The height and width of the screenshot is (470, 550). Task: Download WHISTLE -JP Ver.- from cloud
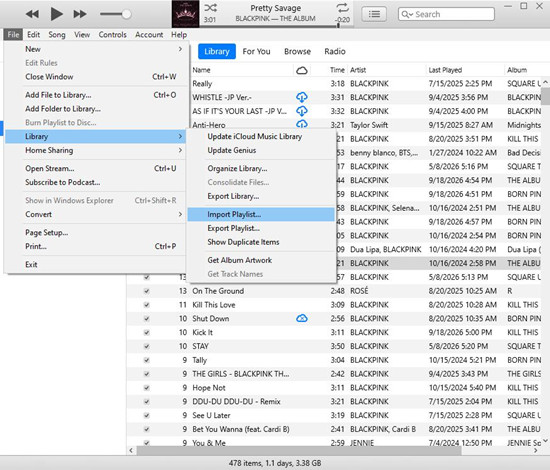(x=302, y=97)
